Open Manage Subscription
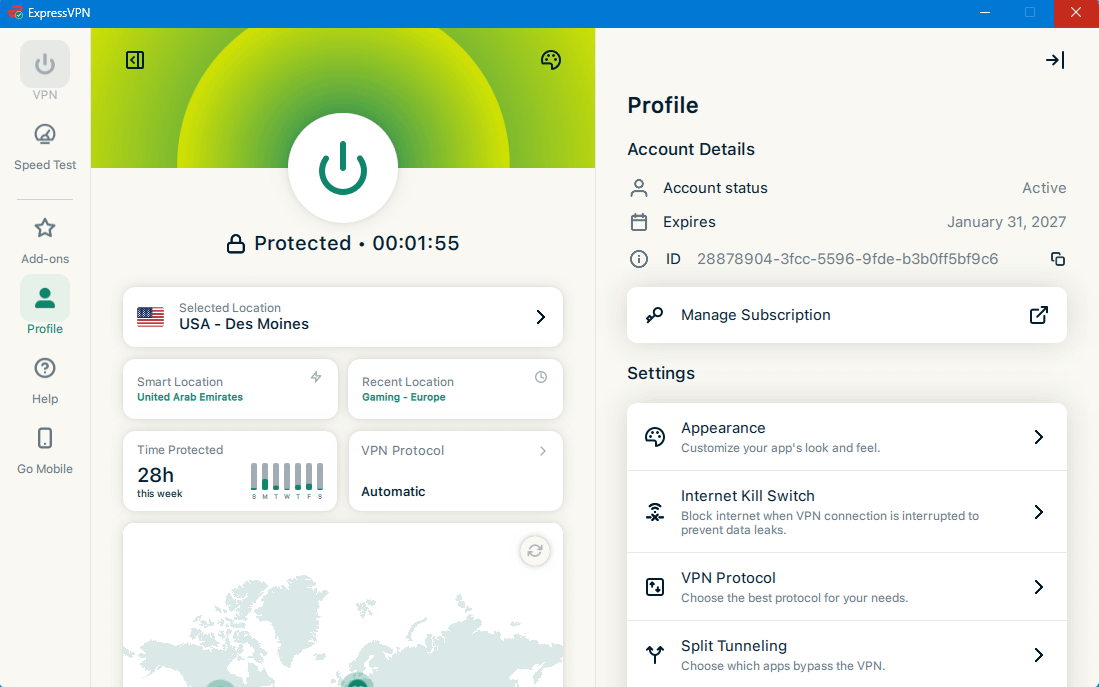Viewport: 1099px width, 687px height. click(847, 315)
